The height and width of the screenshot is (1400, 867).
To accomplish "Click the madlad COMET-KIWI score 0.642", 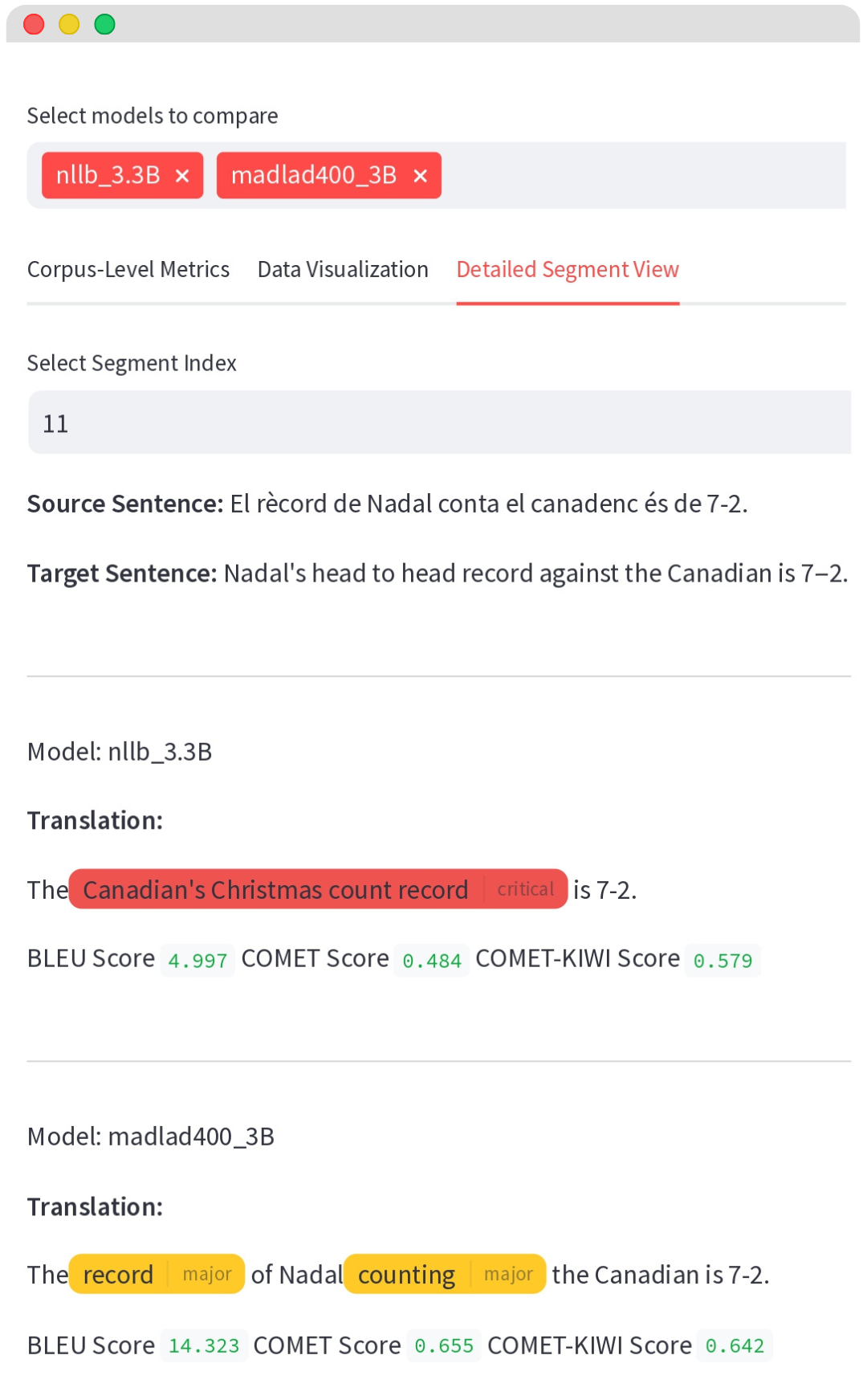I will point(735,1346).
